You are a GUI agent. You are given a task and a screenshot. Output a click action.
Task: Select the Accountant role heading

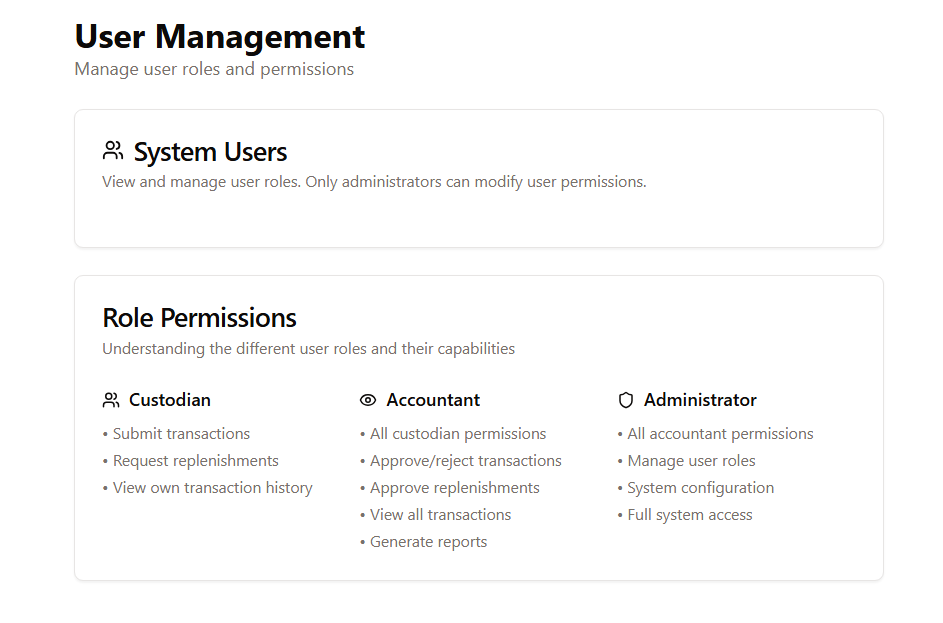pyautogui.click(x=433, y=400)
